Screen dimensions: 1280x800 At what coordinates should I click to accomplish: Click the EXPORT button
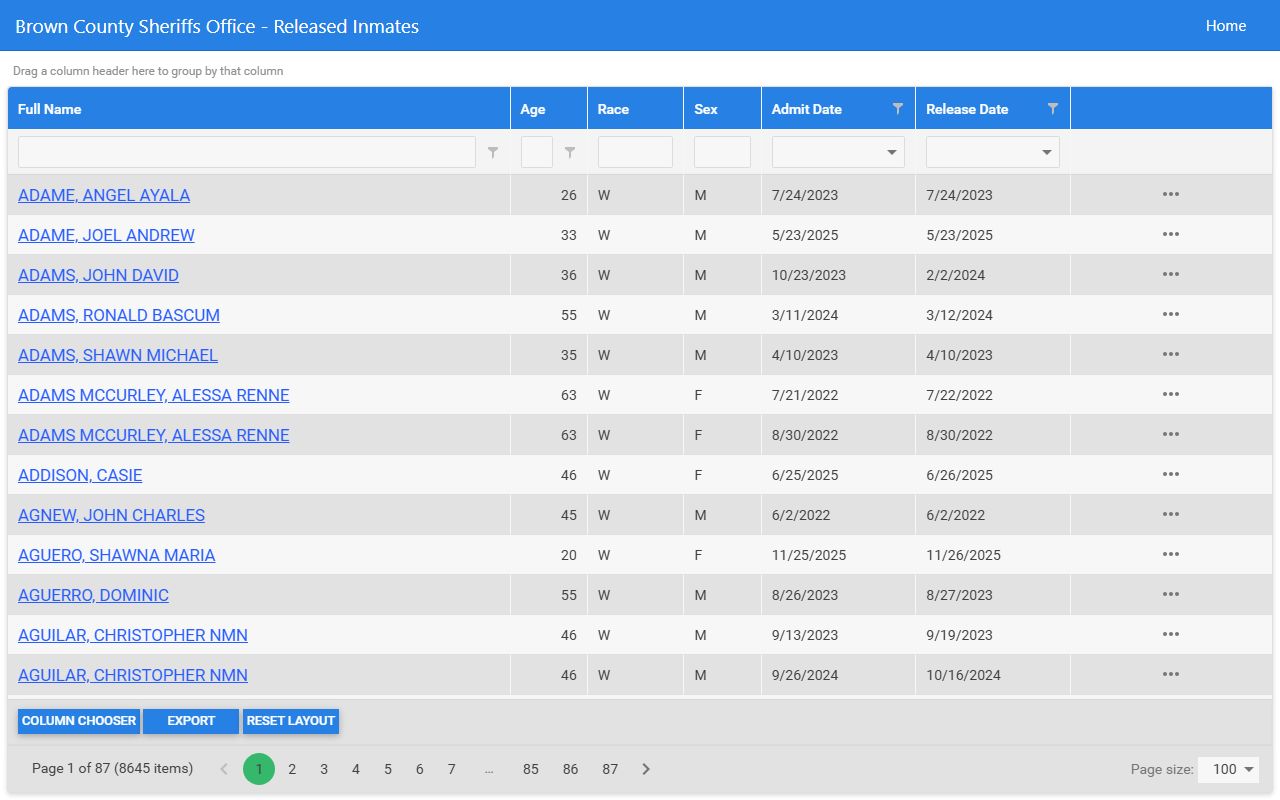(x=191, y=721)
